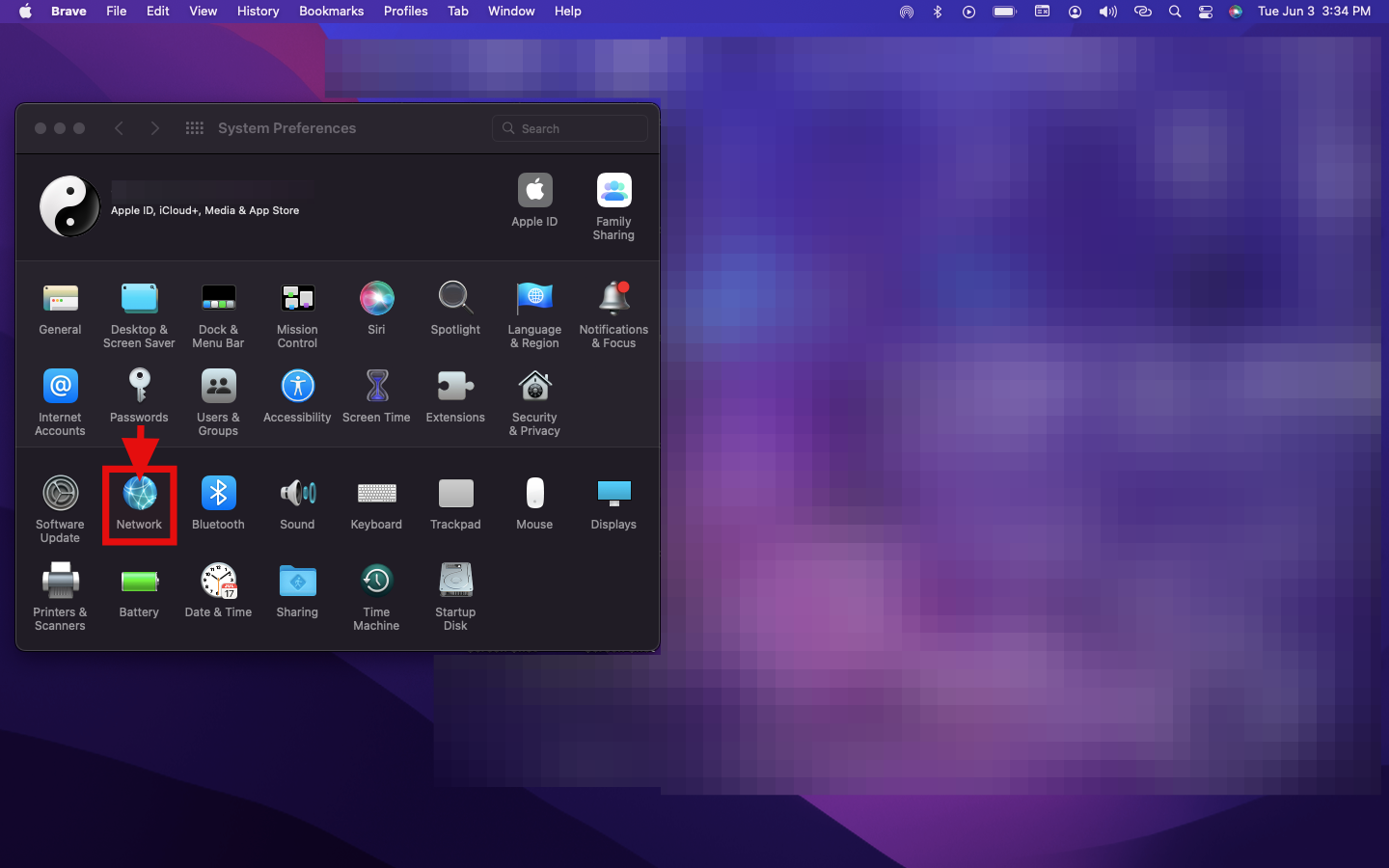Open Date & Time preferences
Image resolution: width=1389 pixels, height=868 pixels.
pos(218,592)
